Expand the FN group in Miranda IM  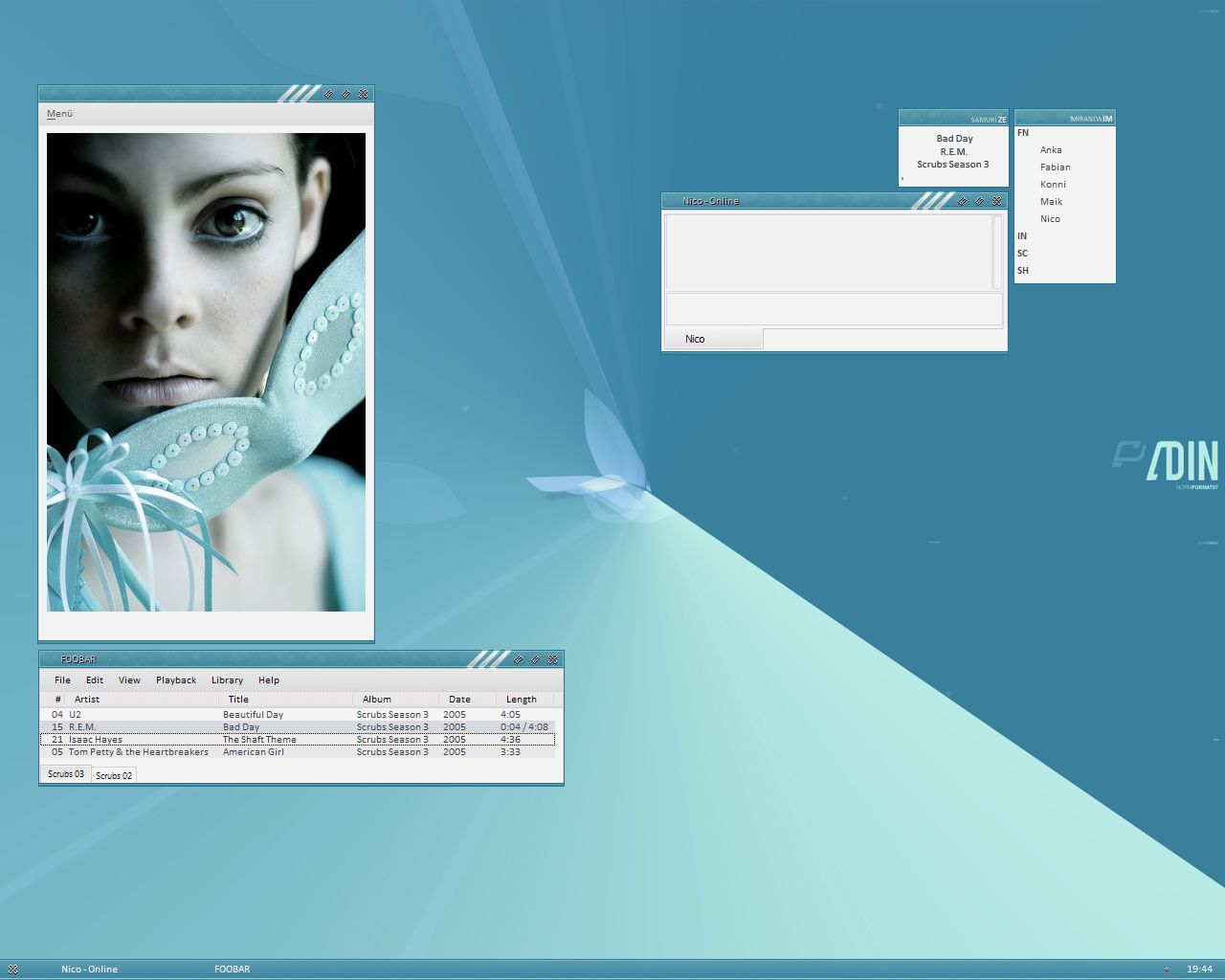1023,133
